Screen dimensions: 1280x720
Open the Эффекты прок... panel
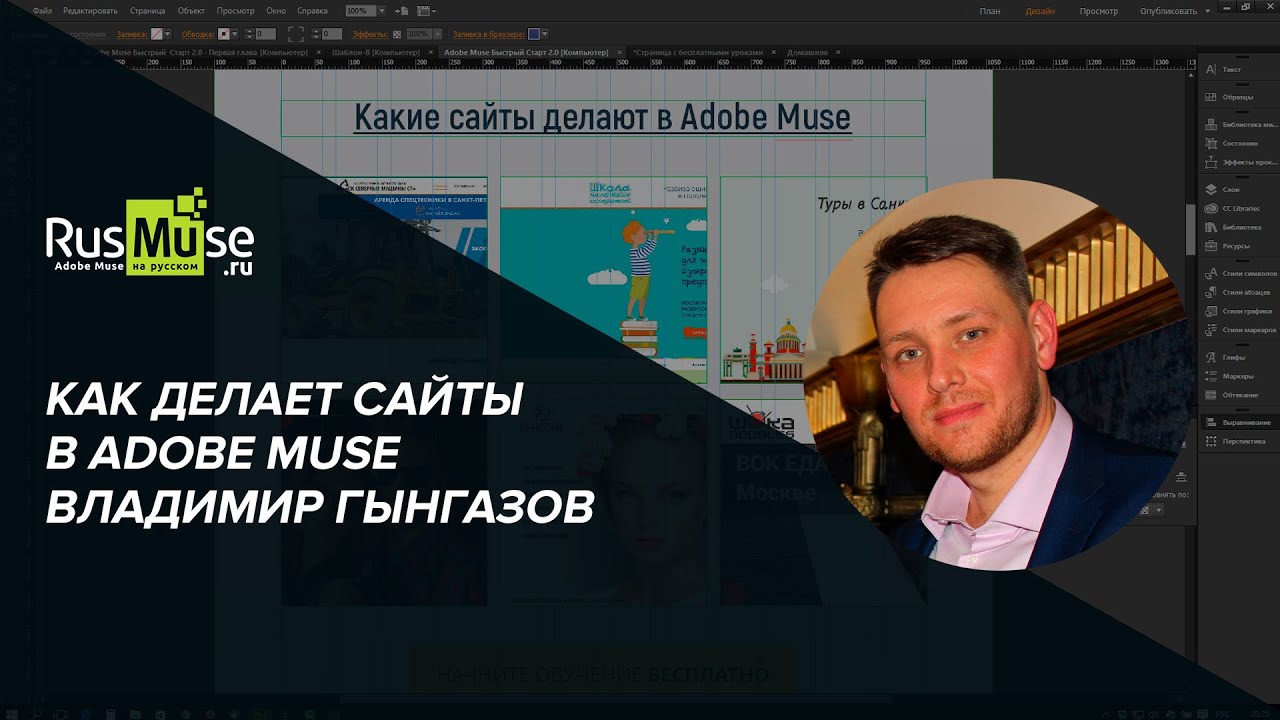point(1240,162)
